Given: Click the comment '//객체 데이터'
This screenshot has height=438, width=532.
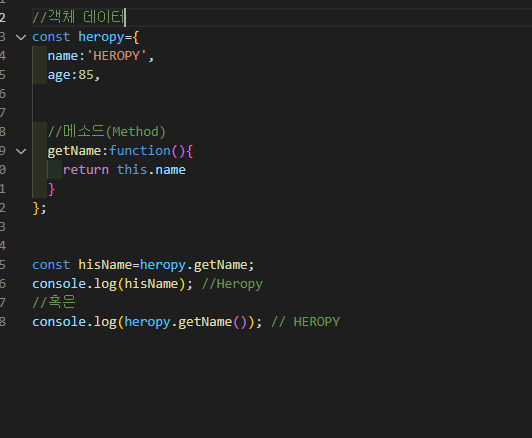Looking at the screenshot, I should [x=78, y=17].
